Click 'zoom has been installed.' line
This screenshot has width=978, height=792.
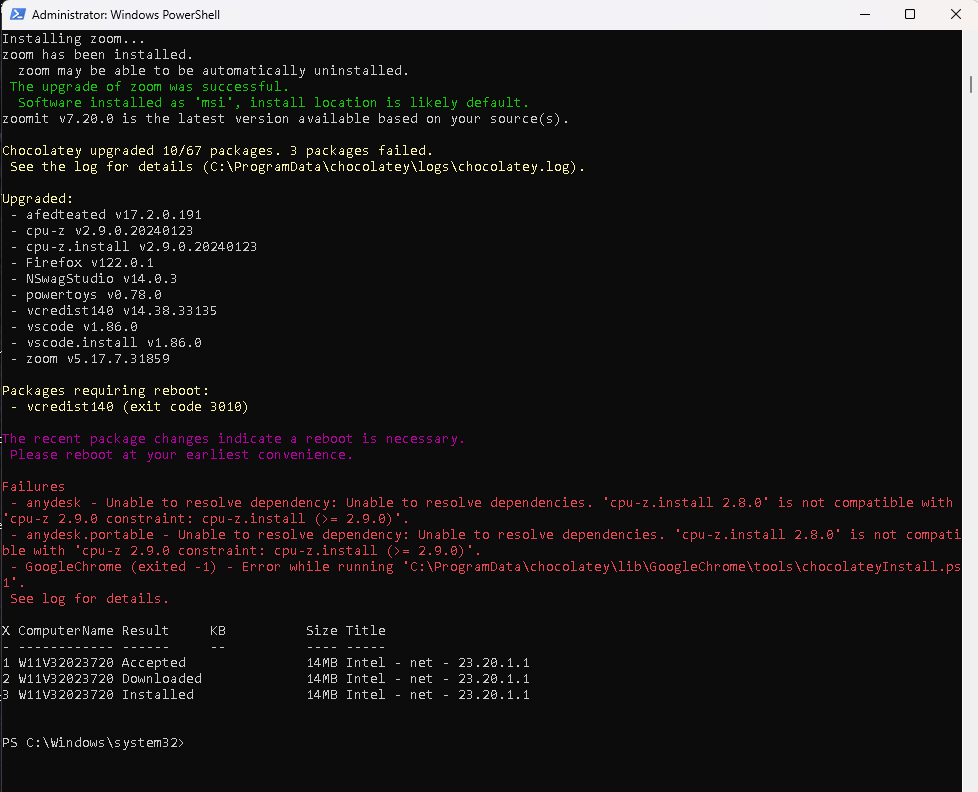[x=97, y=55]
